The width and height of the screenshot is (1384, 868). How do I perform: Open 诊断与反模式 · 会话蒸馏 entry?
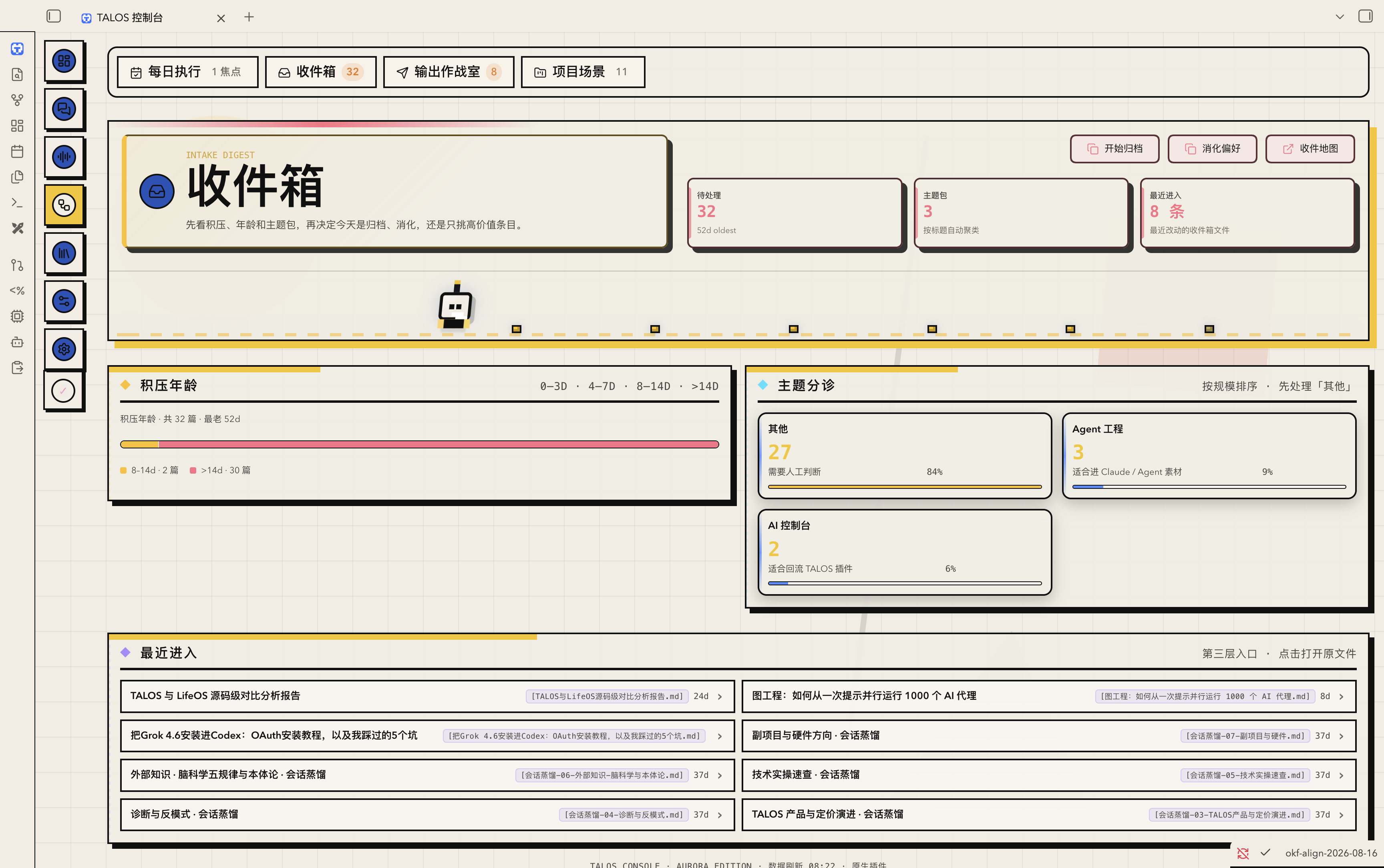[x=427, y=815]
